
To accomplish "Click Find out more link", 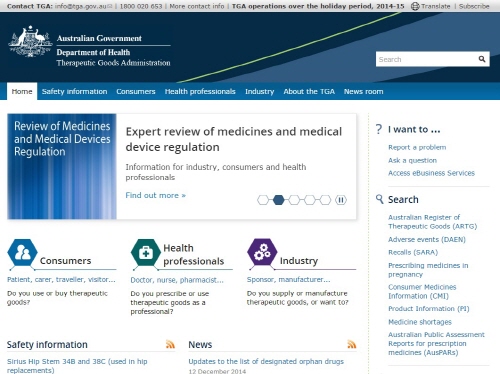I will click(156, 195).
